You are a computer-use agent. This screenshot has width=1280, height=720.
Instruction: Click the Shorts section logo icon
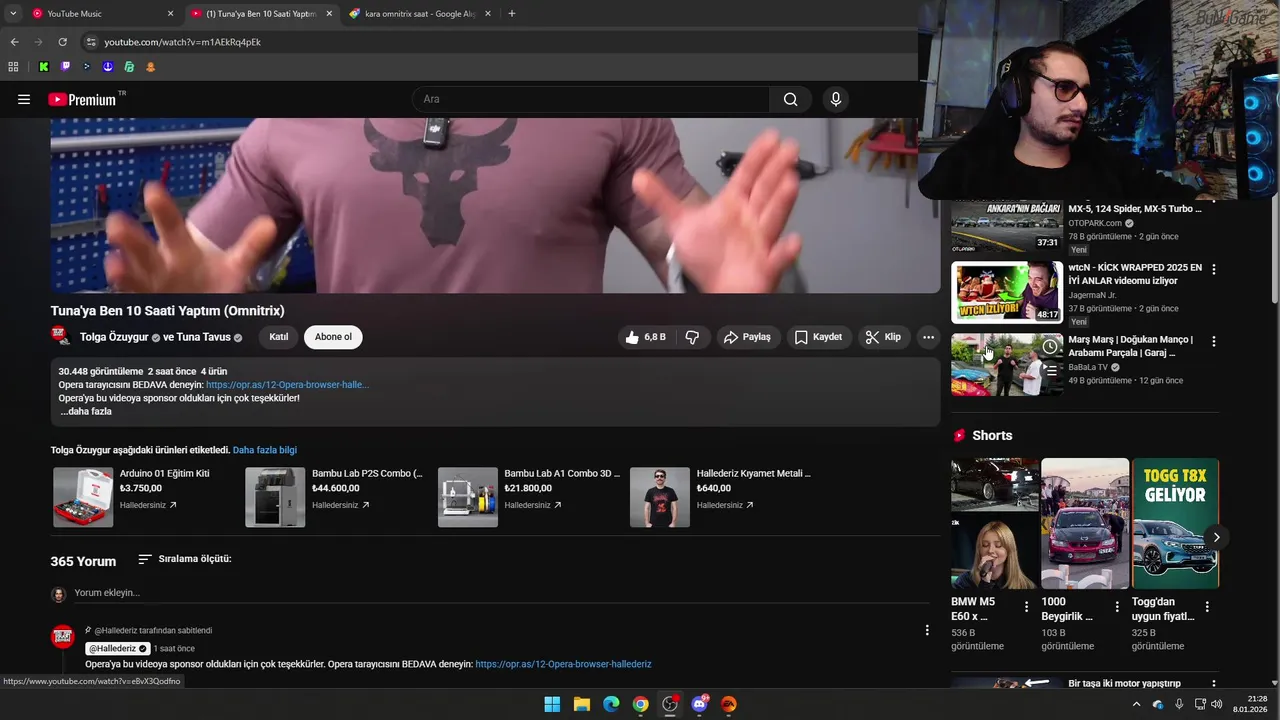click(960, 436)
